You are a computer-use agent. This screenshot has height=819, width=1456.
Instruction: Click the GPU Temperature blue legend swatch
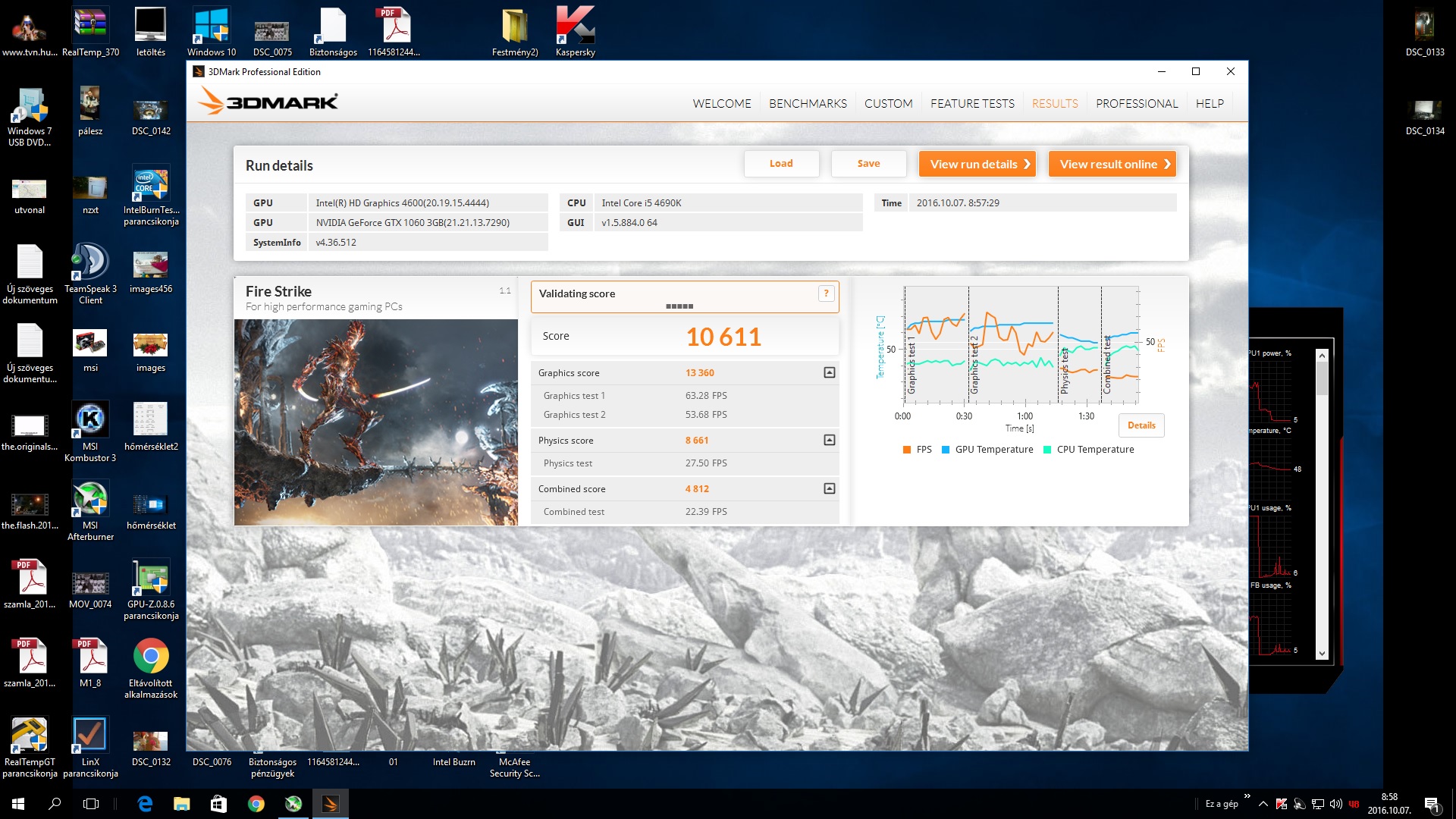pyautogui.click(x=945, y=450)
